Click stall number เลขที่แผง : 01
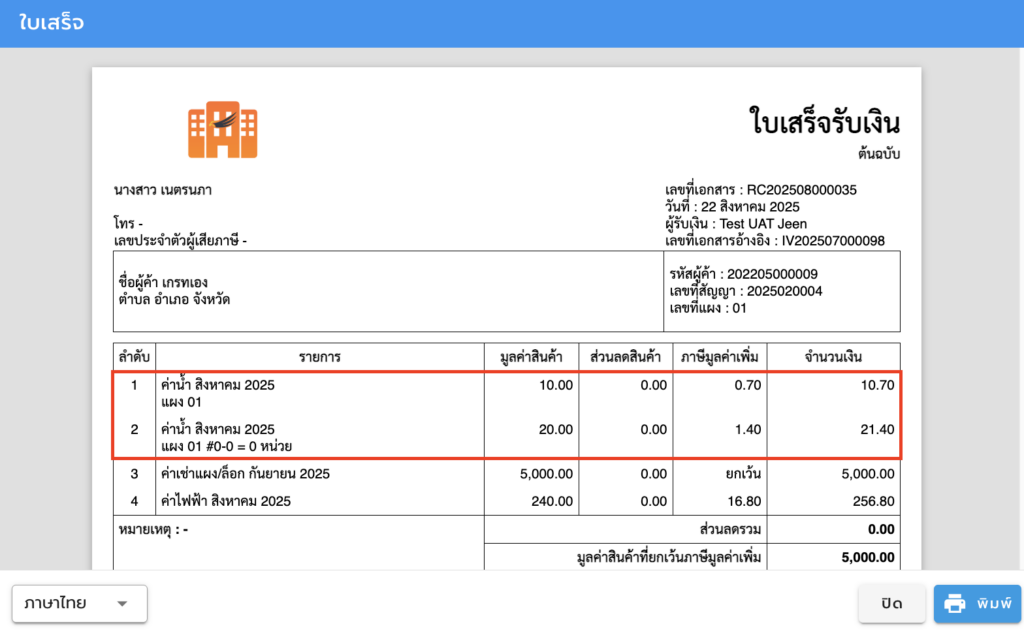The width and height of the screenshot is (1024, 637). pos(708,308)
